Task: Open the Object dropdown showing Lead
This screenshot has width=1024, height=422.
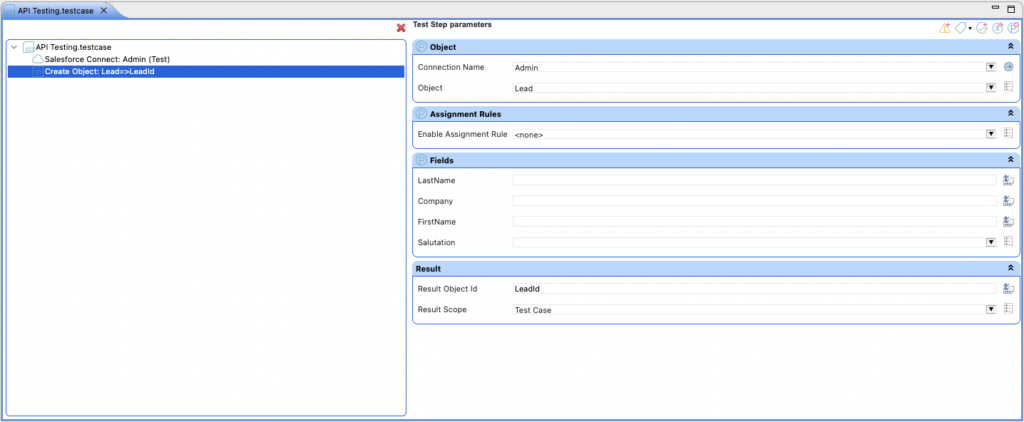Action: tap(991, 88)
